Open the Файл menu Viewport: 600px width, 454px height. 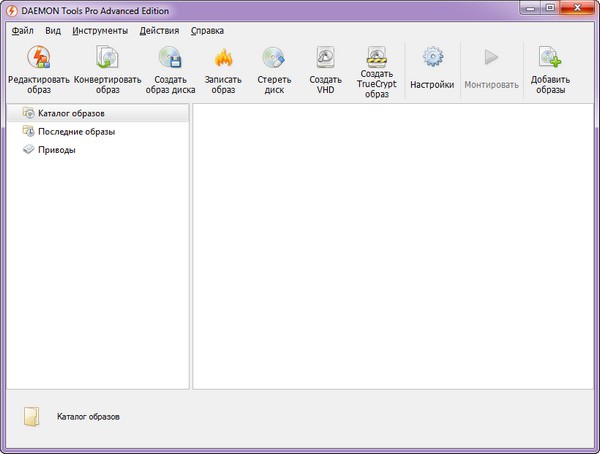click(x=22, y=31)
